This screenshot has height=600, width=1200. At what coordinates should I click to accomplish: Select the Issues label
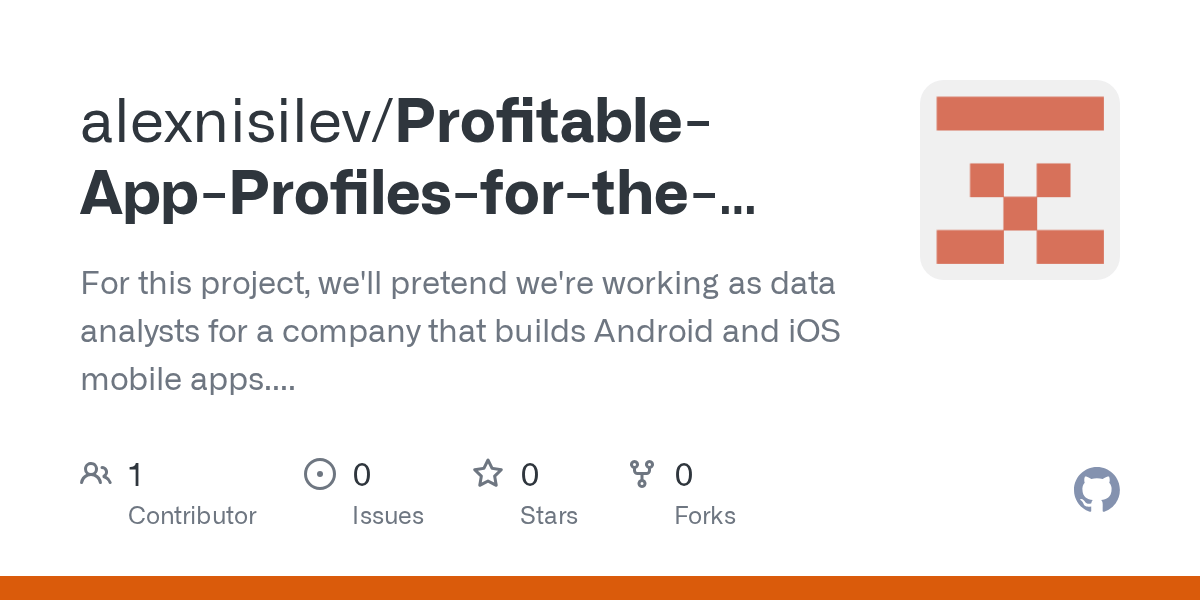(388, 516)
